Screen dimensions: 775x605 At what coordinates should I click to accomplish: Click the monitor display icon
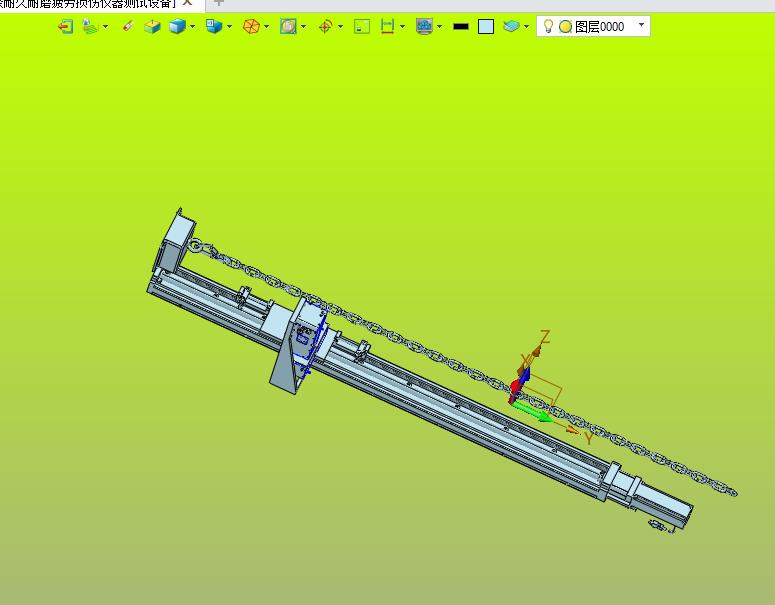click(424, 26)
